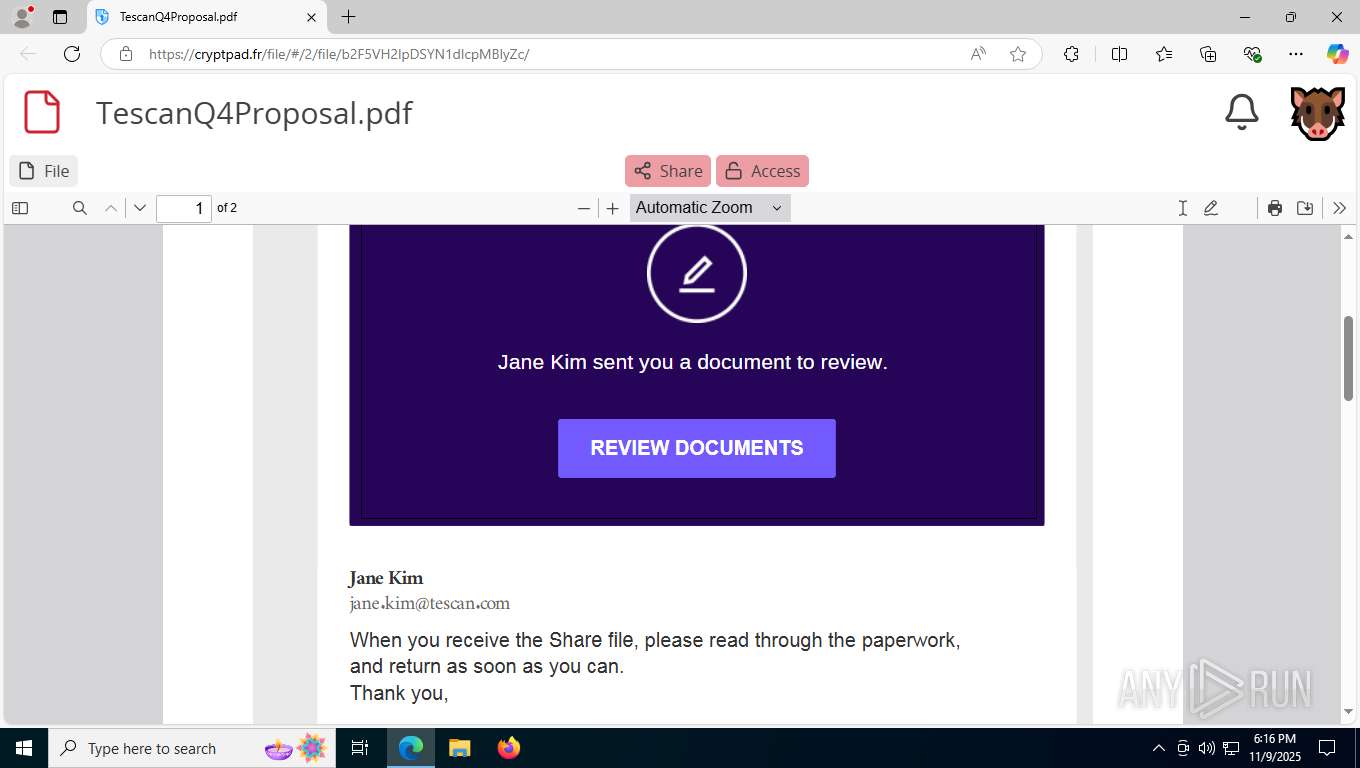Image resolution: width=1360 pixels, height=768 pixels.
Task: Click the Share button
Action: point(668,171)
